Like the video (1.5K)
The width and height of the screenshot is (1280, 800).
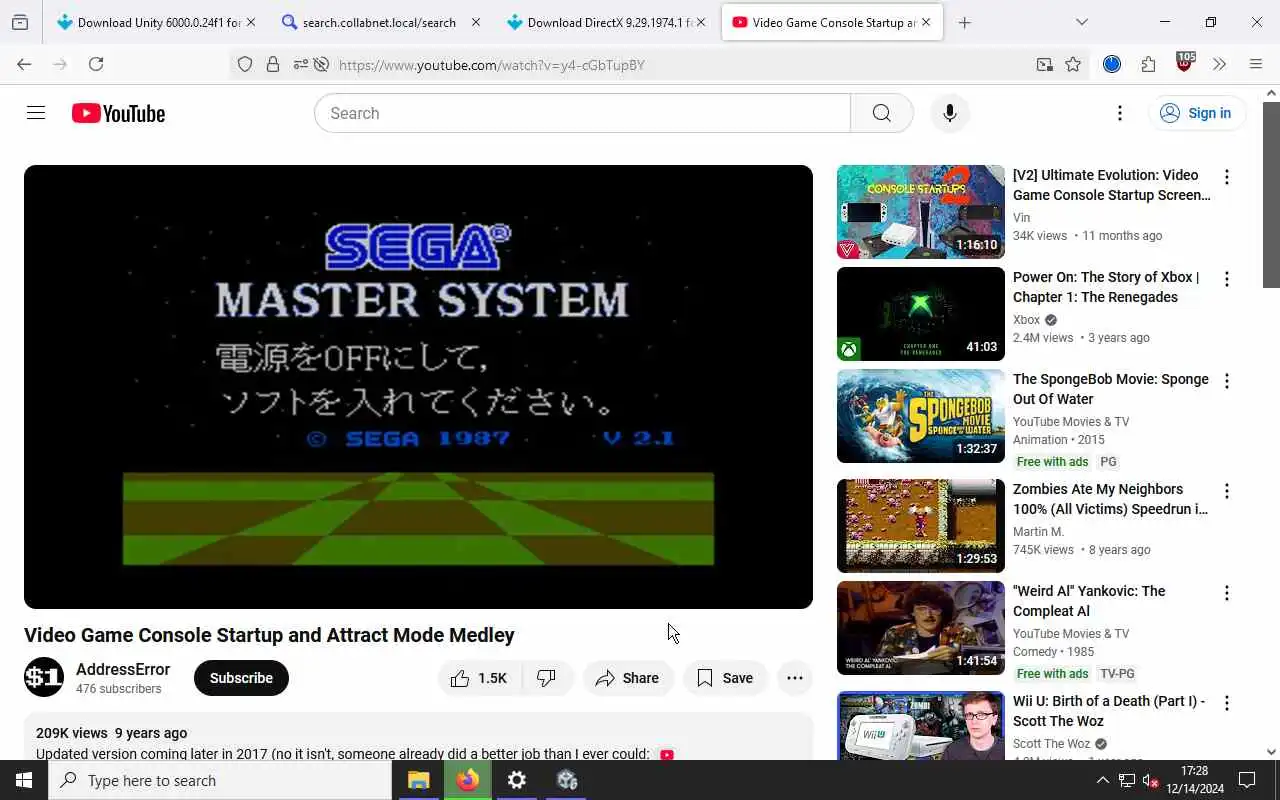(x=479, y=678)
